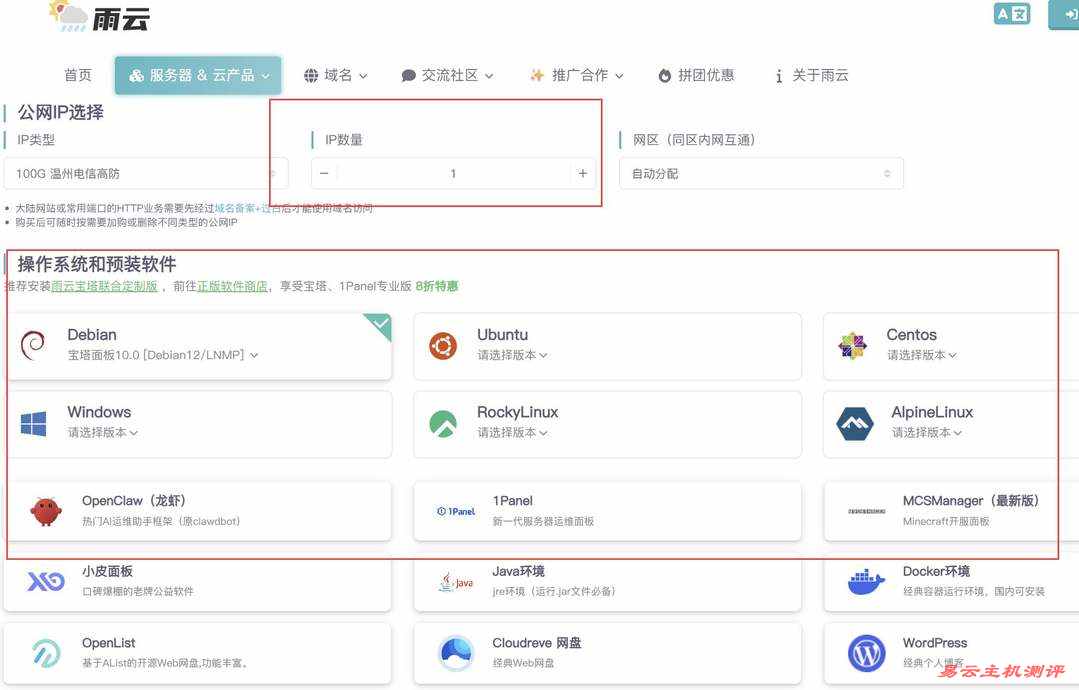
Task: Open the 交流社区 nav menu
Action: pyautogui.click(x=447, y=75)
